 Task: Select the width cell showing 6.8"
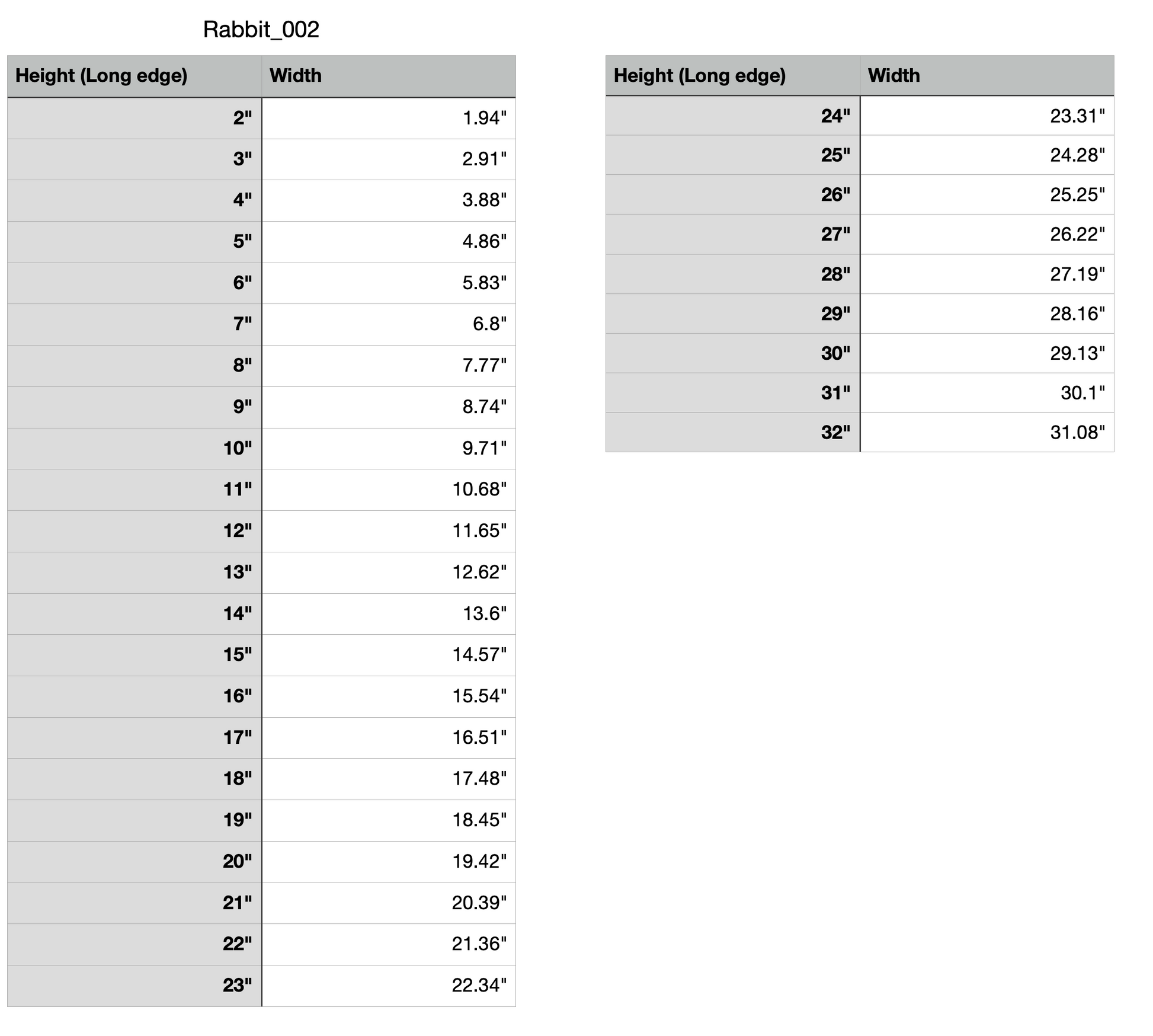[489, 324]
